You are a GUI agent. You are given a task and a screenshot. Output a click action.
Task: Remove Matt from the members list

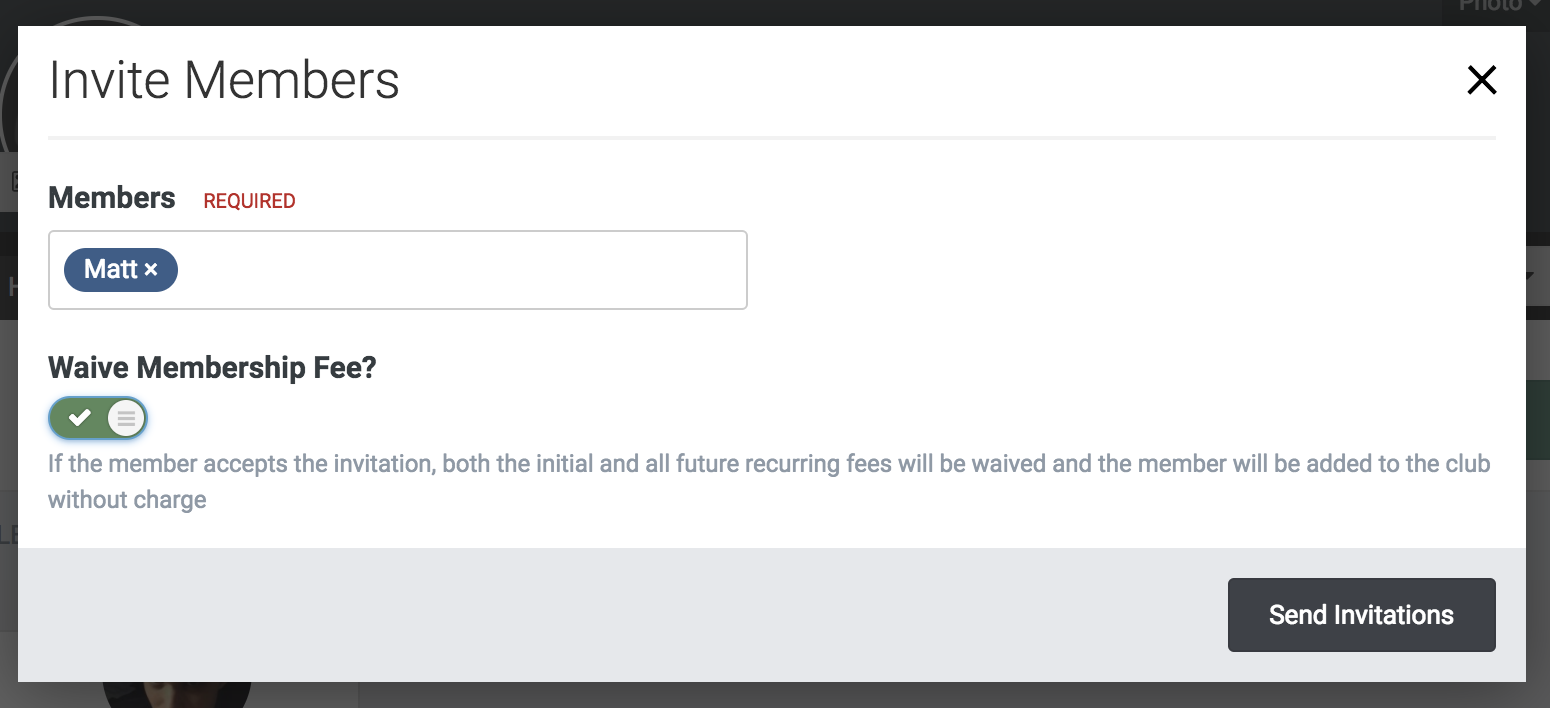click(151, 270)
